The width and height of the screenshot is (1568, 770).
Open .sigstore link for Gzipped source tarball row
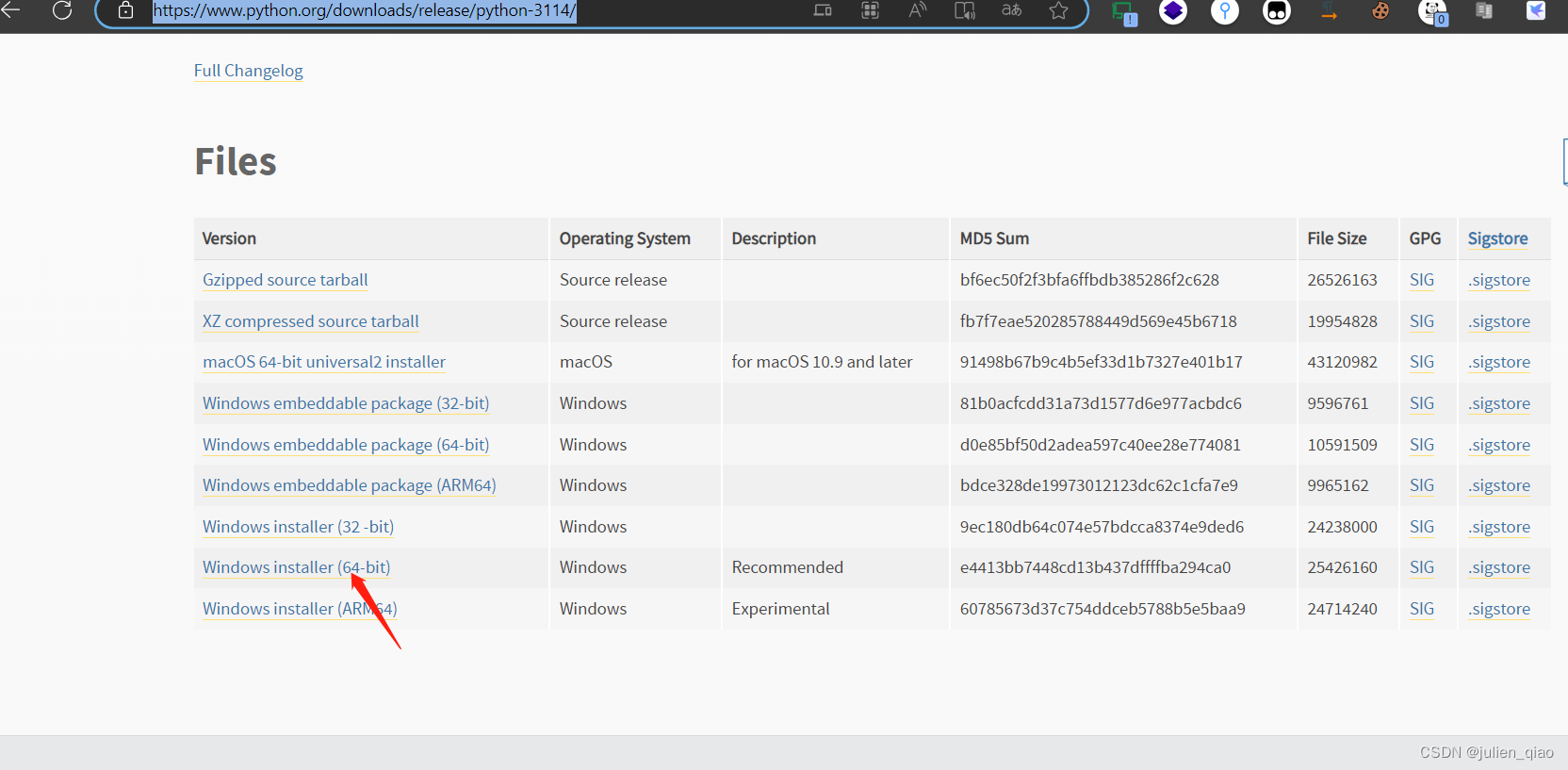tap(1499, 280)
